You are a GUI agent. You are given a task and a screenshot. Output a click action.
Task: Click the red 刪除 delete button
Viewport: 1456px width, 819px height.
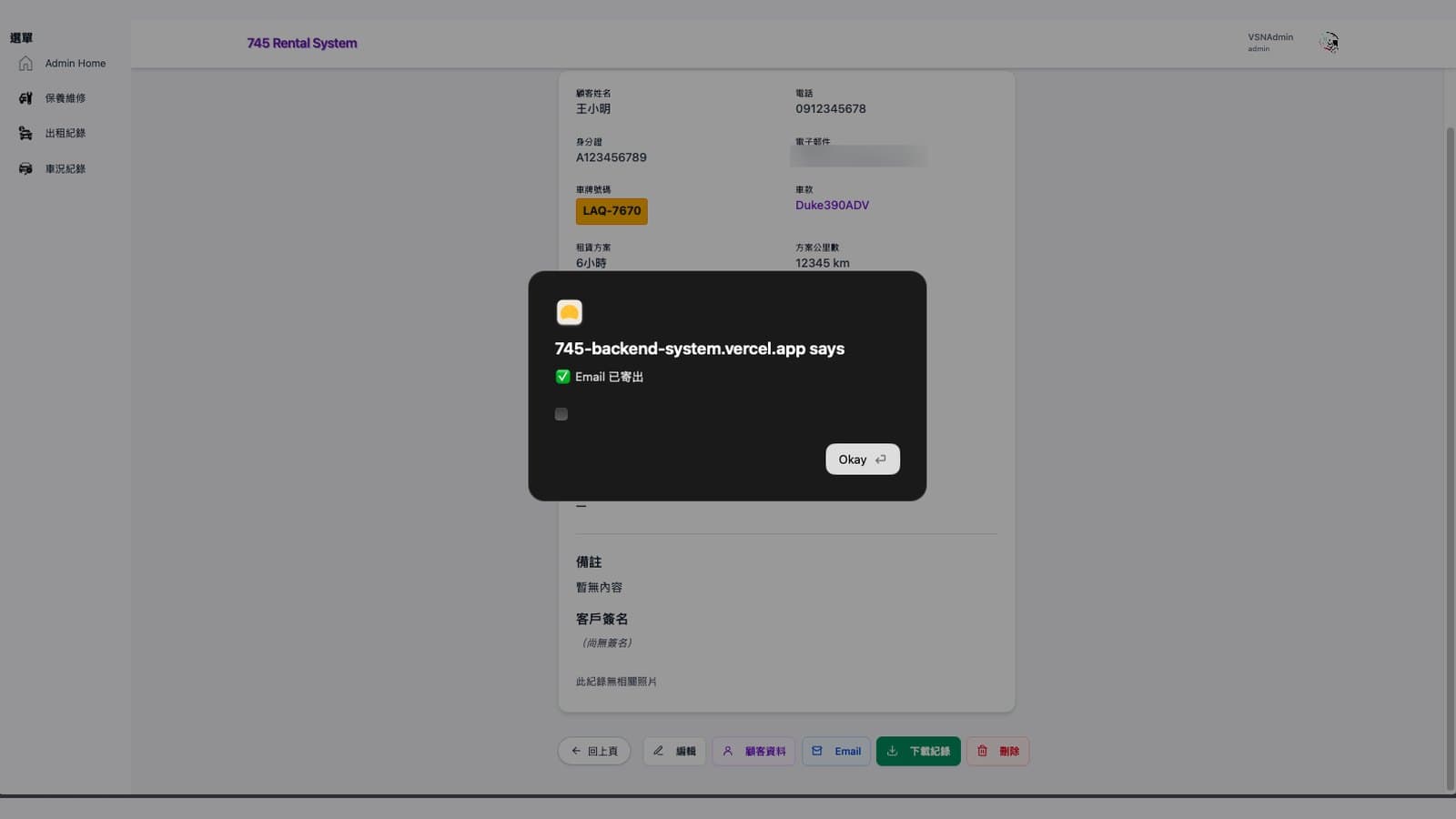[997, 752]
